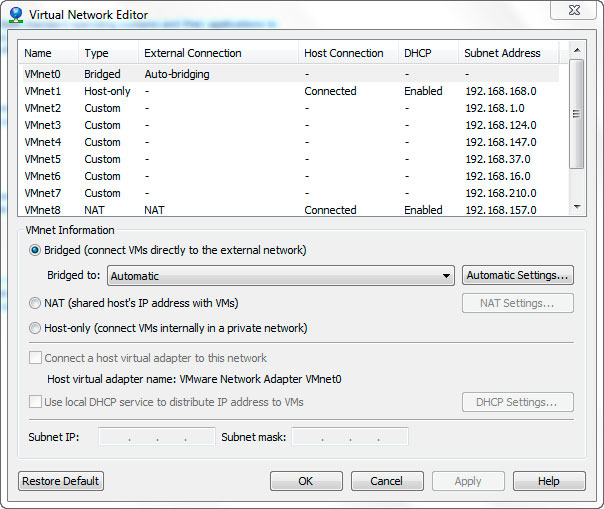This screenshot has width=604, height=509.
Task: Click the Bridged type cell of VMnet0
Action: tap(102, 74)
